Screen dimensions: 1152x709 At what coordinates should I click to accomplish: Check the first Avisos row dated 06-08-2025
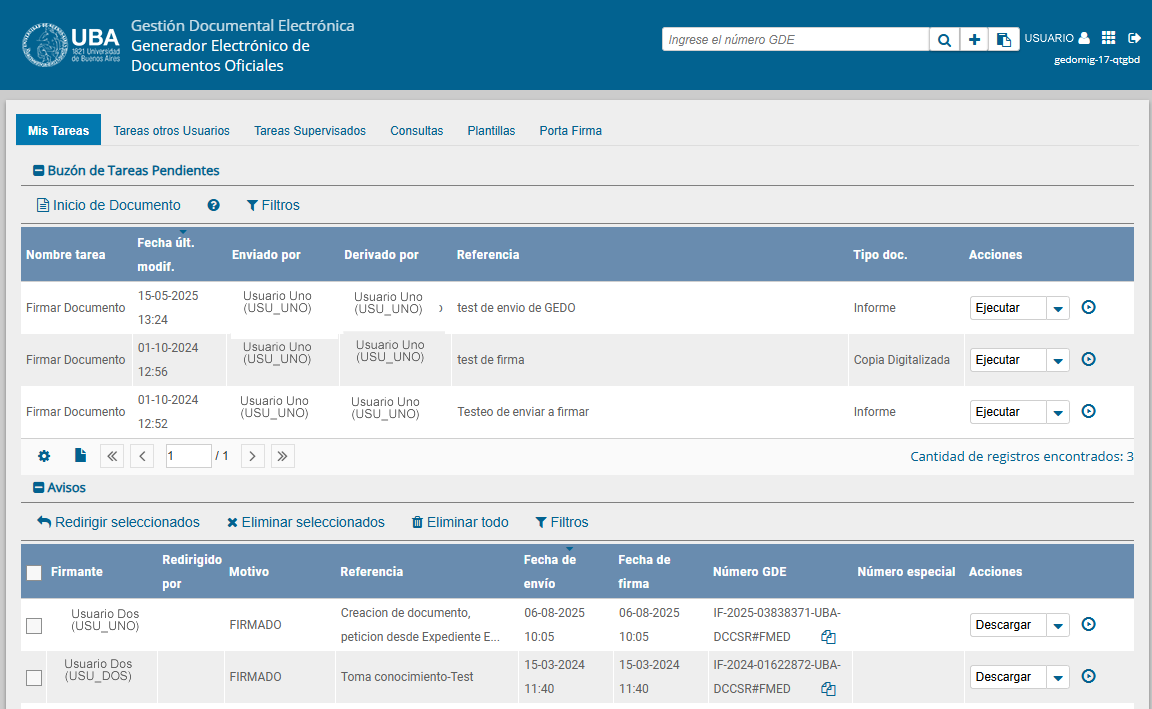tap(34, 625)
